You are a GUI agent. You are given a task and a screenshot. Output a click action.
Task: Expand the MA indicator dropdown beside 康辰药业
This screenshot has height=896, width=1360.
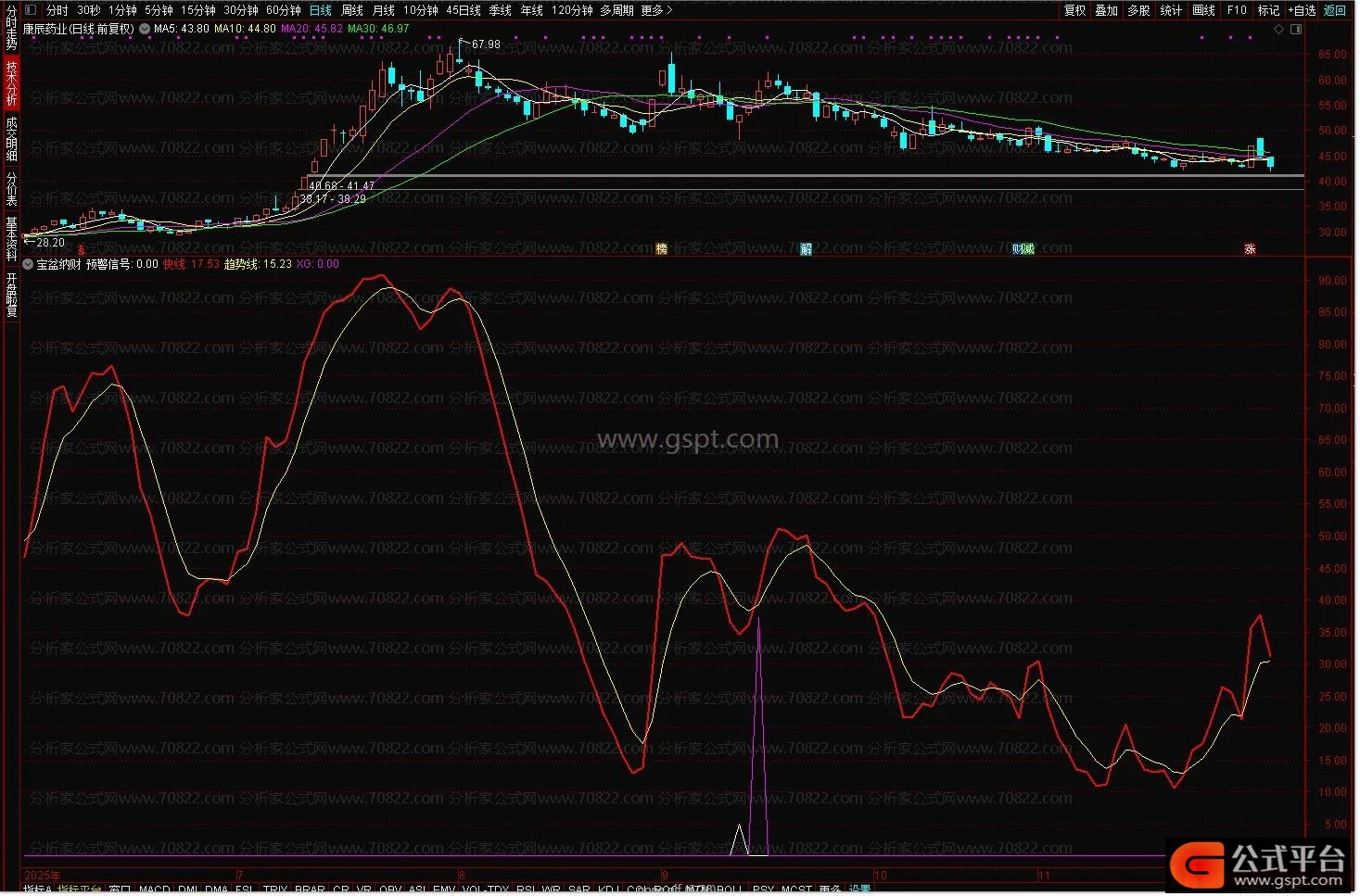click(145, 29)
